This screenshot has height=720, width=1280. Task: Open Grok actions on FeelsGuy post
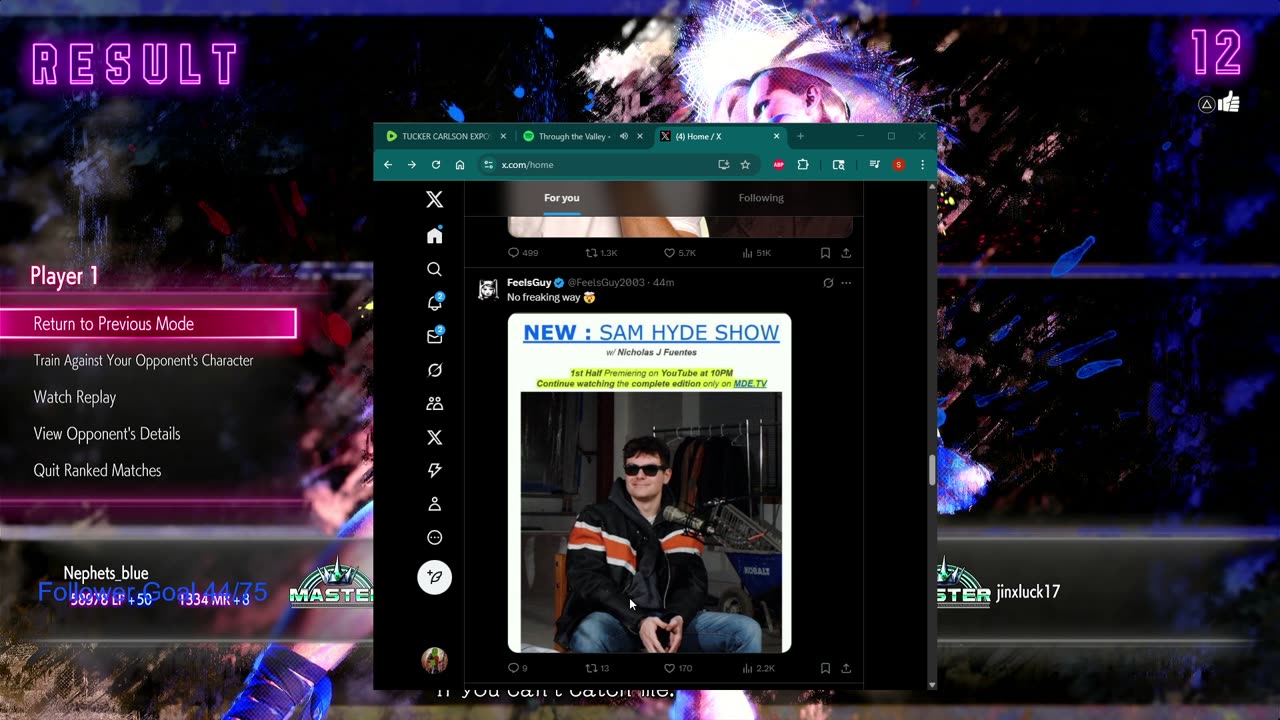point(828,283)
